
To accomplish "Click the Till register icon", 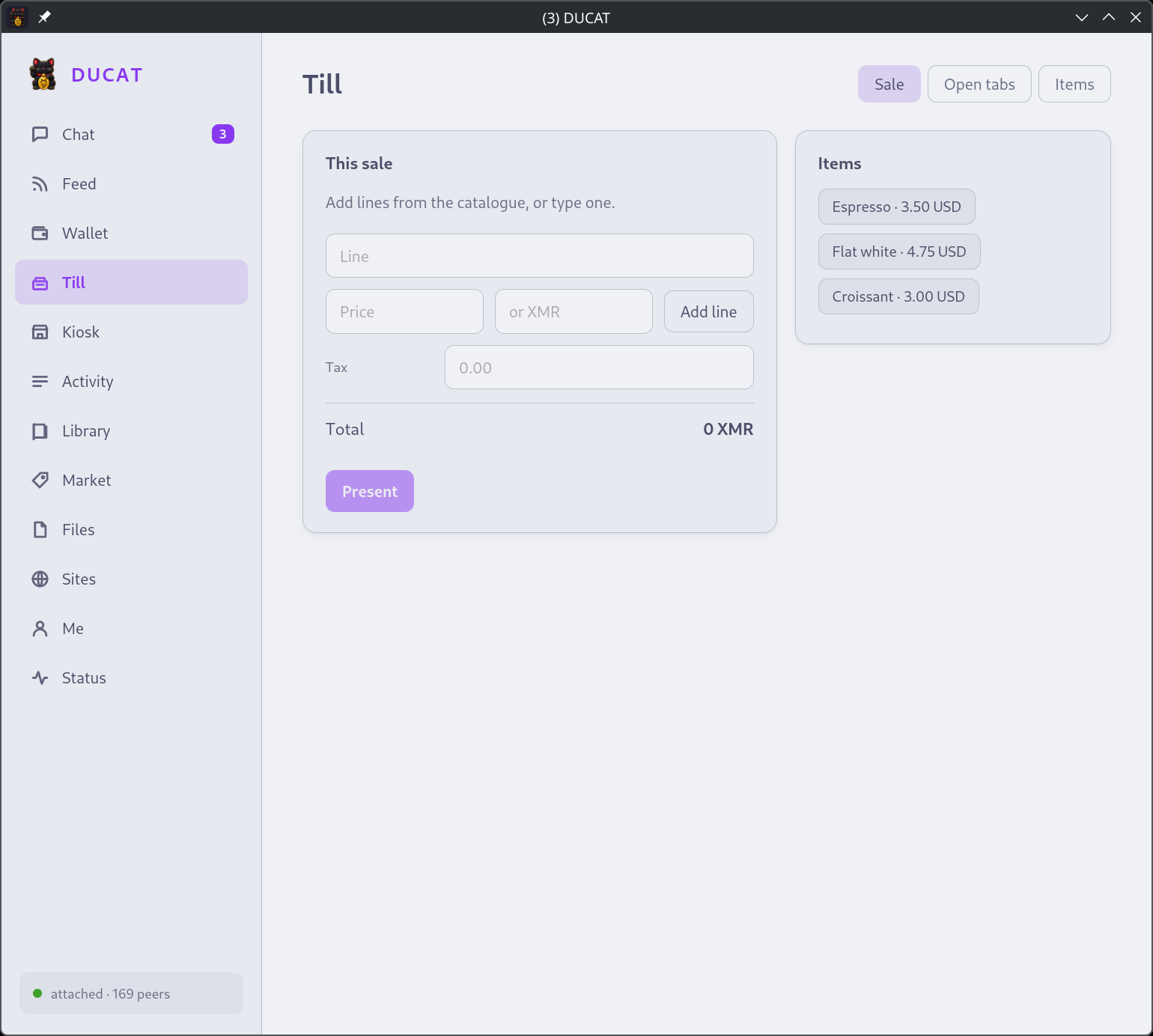I will [x=40, y=283].
